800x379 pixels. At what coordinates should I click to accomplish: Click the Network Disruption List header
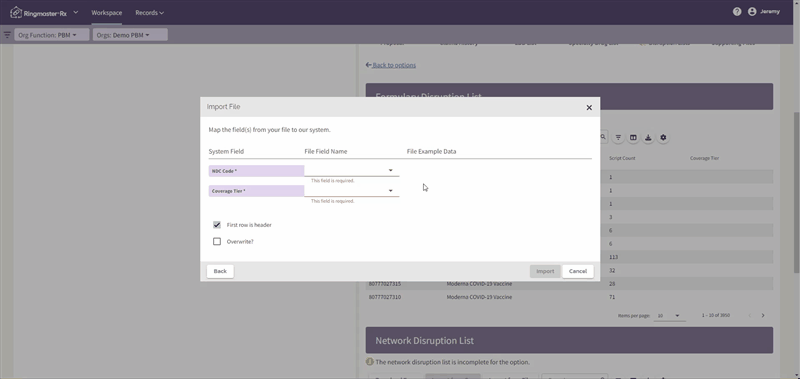(569, 340)
